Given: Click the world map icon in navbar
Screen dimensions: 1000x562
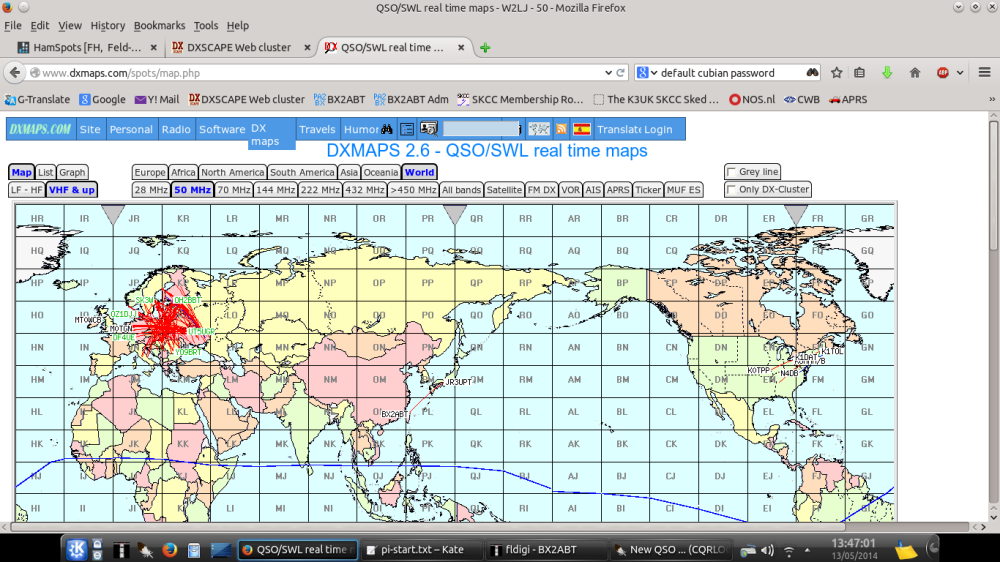Looking at the screenshot, I should 538,129.
